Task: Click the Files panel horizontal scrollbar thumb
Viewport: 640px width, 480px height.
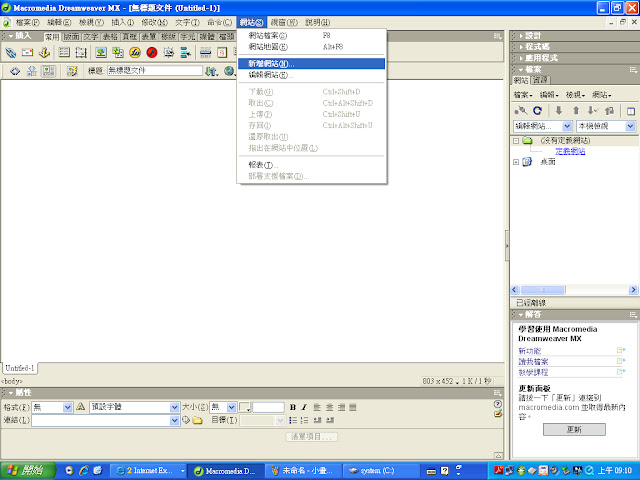Action: point(543,290)
